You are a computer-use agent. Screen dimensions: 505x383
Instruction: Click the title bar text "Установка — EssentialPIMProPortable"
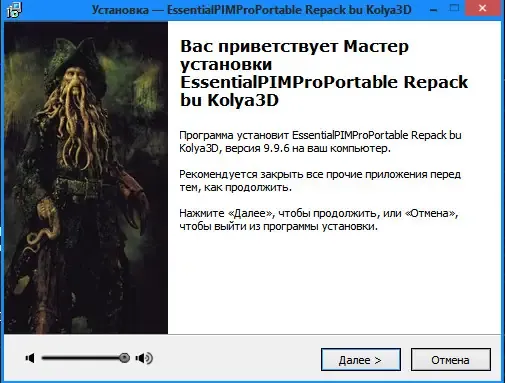click(x=197, y=10)
